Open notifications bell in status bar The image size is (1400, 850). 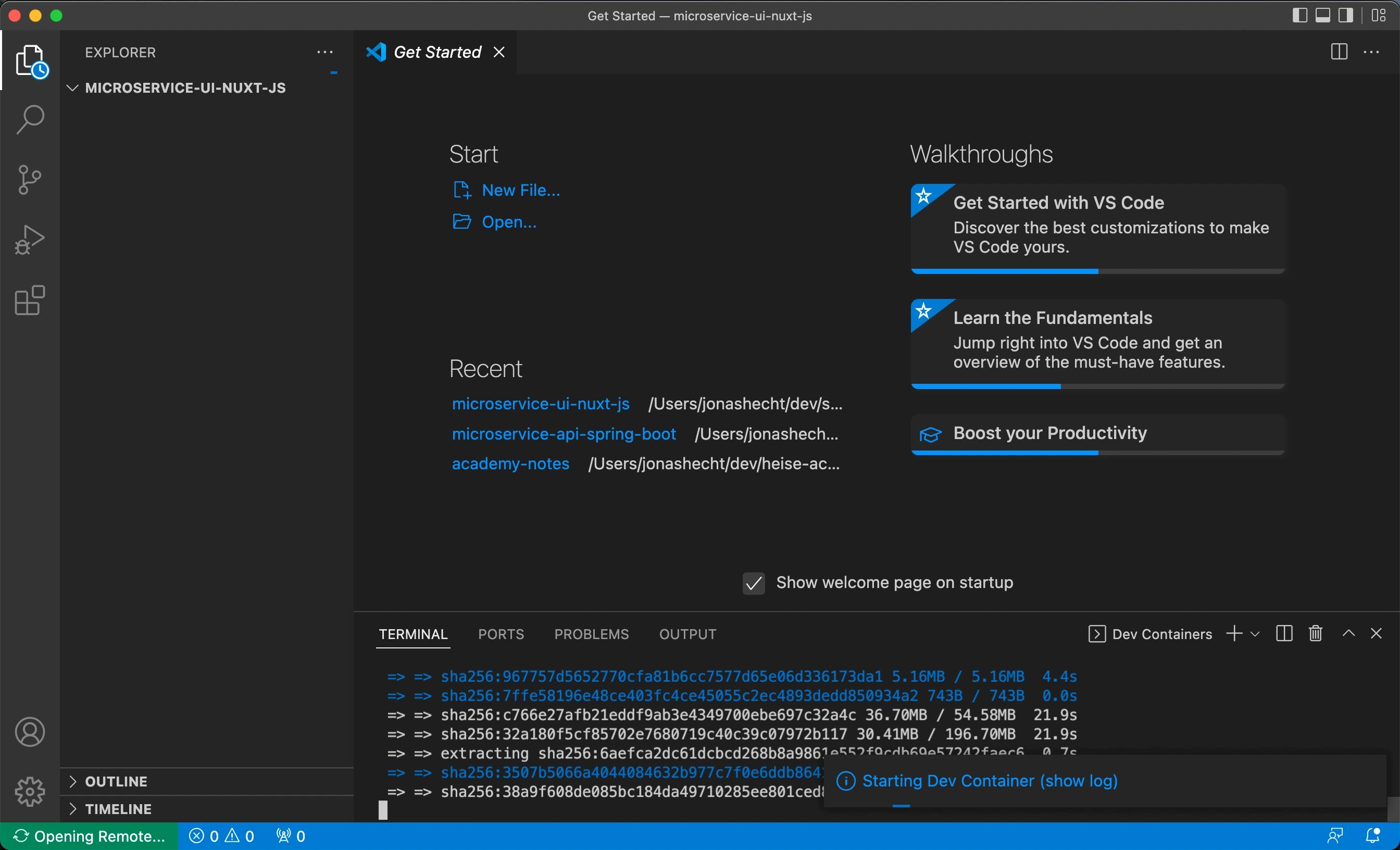[1372, 836]
